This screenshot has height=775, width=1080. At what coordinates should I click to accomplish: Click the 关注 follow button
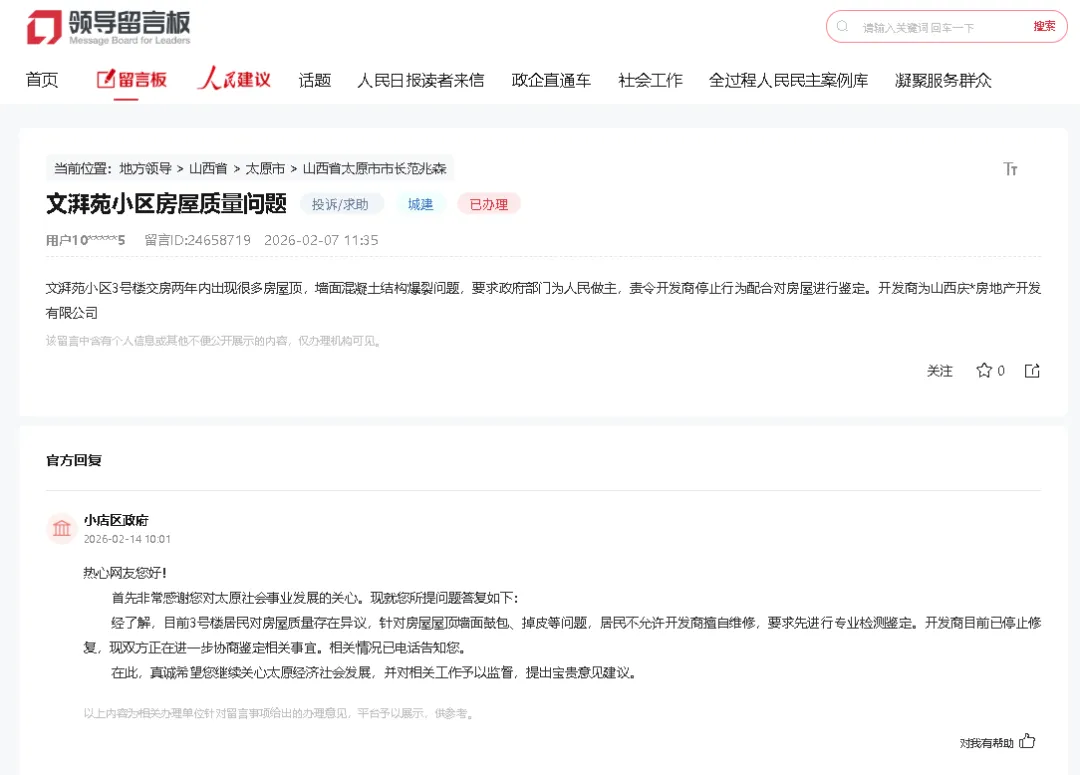point(939,371)
